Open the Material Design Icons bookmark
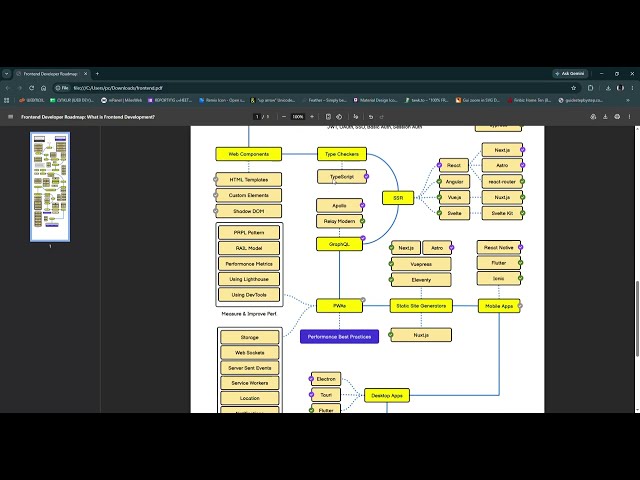The image size is (640, 480). pos(376,100)
